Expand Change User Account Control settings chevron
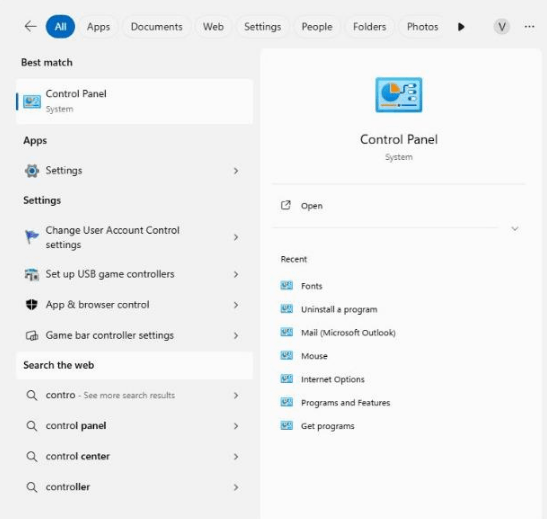This screenshot has height=519, width=547. pos(236,237)
